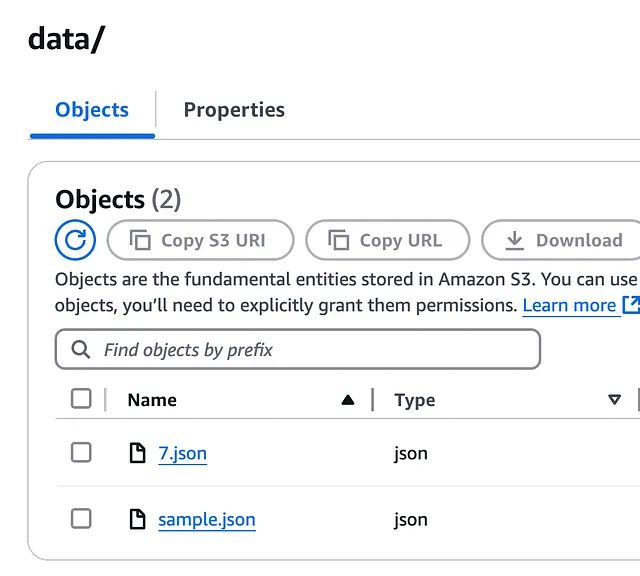
Task: Click the Type column sort arrow
Action: coord(614,400)
